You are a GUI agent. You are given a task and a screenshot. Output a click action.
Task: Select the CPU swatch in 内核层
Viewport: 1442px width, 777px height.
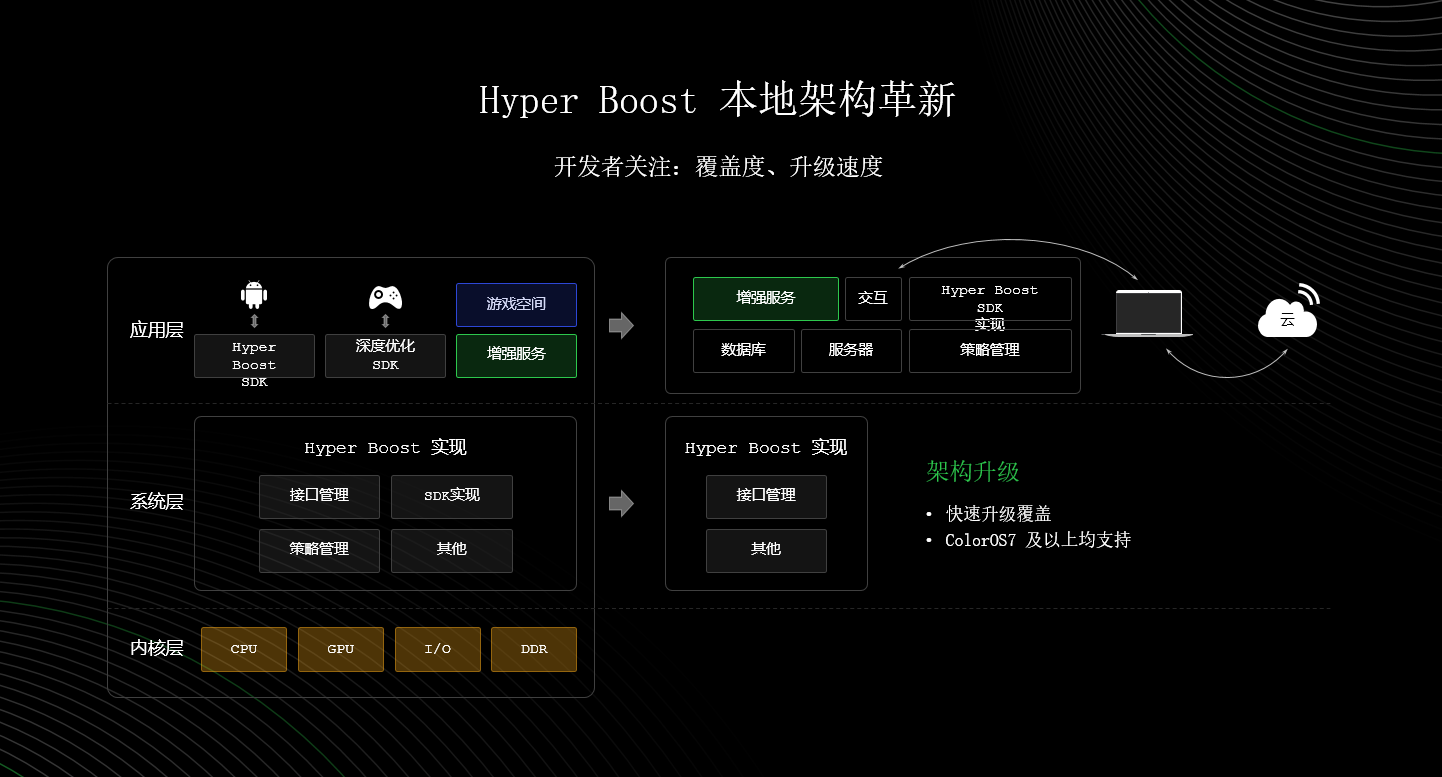pos(243,648)
